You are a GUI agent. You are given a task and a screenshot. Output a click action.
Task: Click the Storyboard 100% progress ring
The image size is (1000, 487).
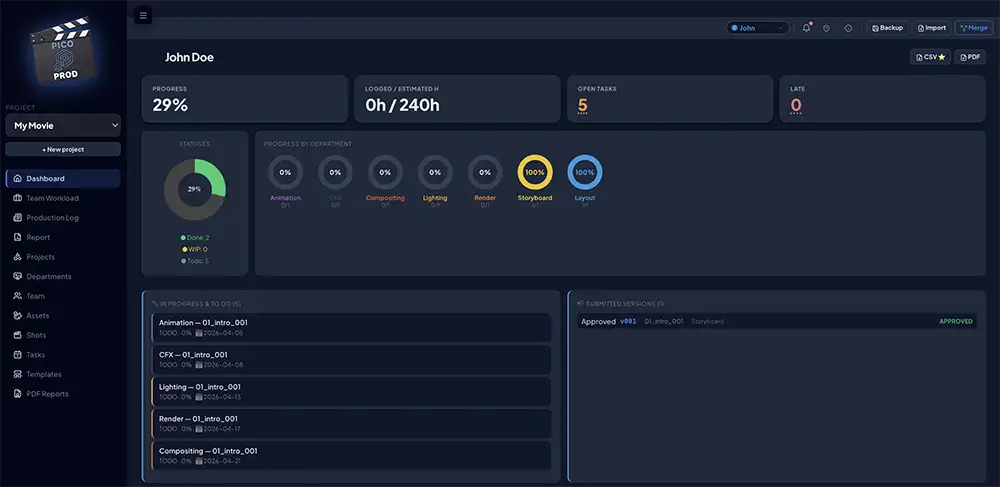click(535, 172)
